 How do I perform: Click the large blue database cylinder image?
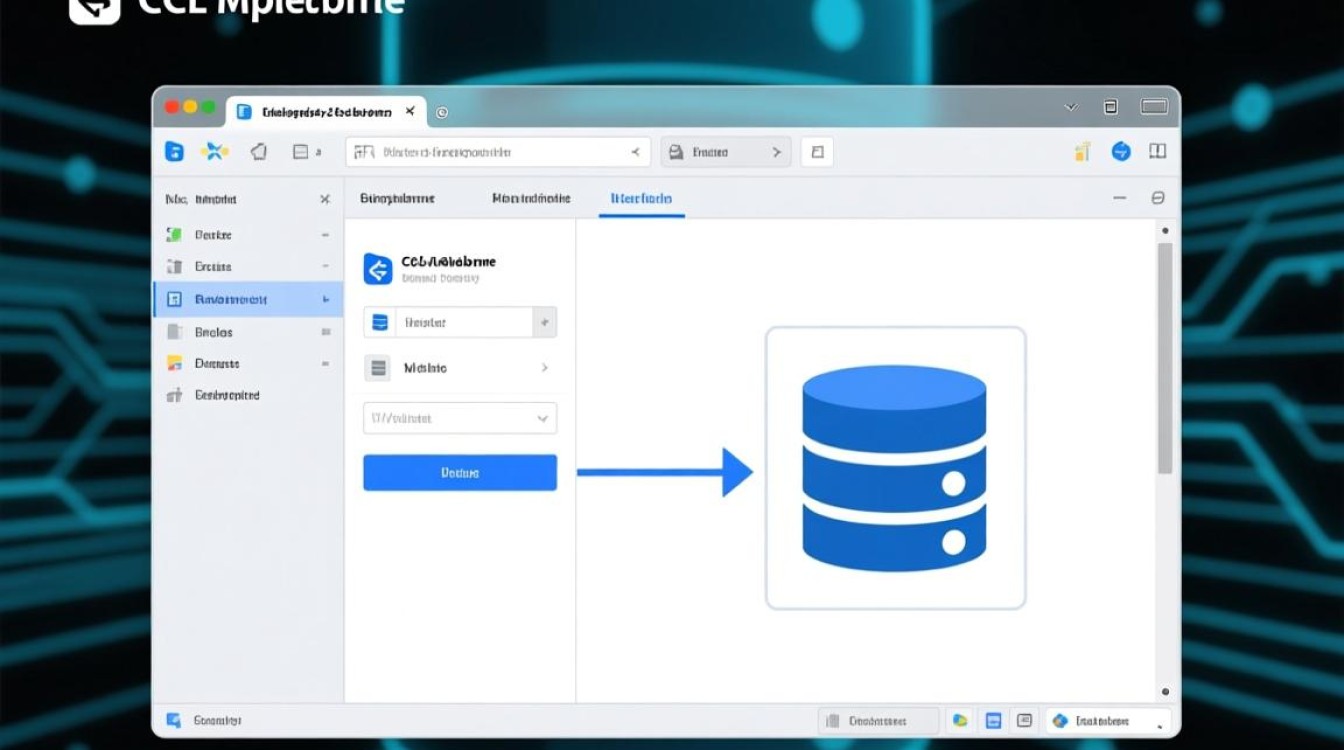click(894, 467)
